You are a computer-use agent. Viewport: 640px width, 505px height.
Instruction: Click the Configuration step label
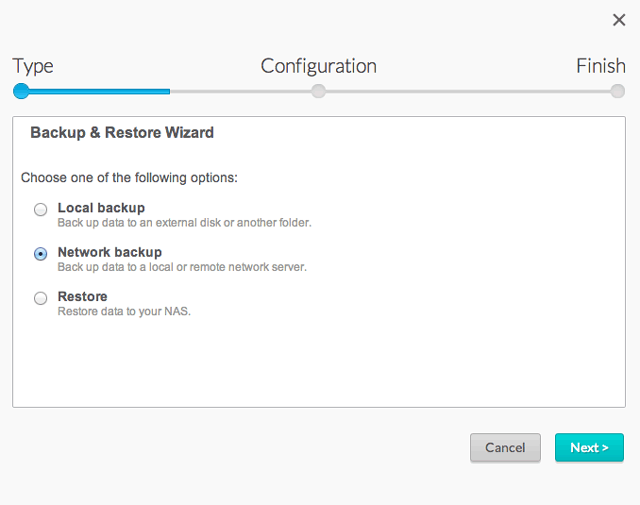(x=318, y=66)
